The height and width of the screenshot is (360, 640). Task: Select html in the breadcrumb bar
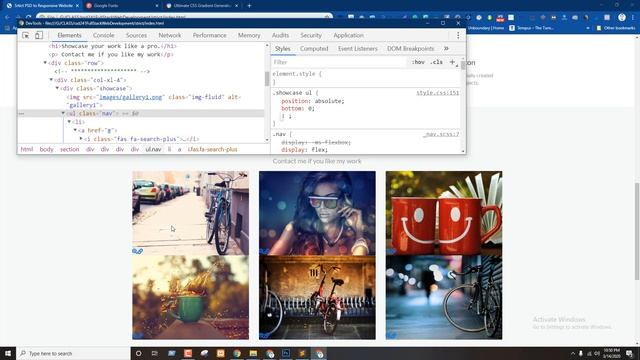click(27, 149)
